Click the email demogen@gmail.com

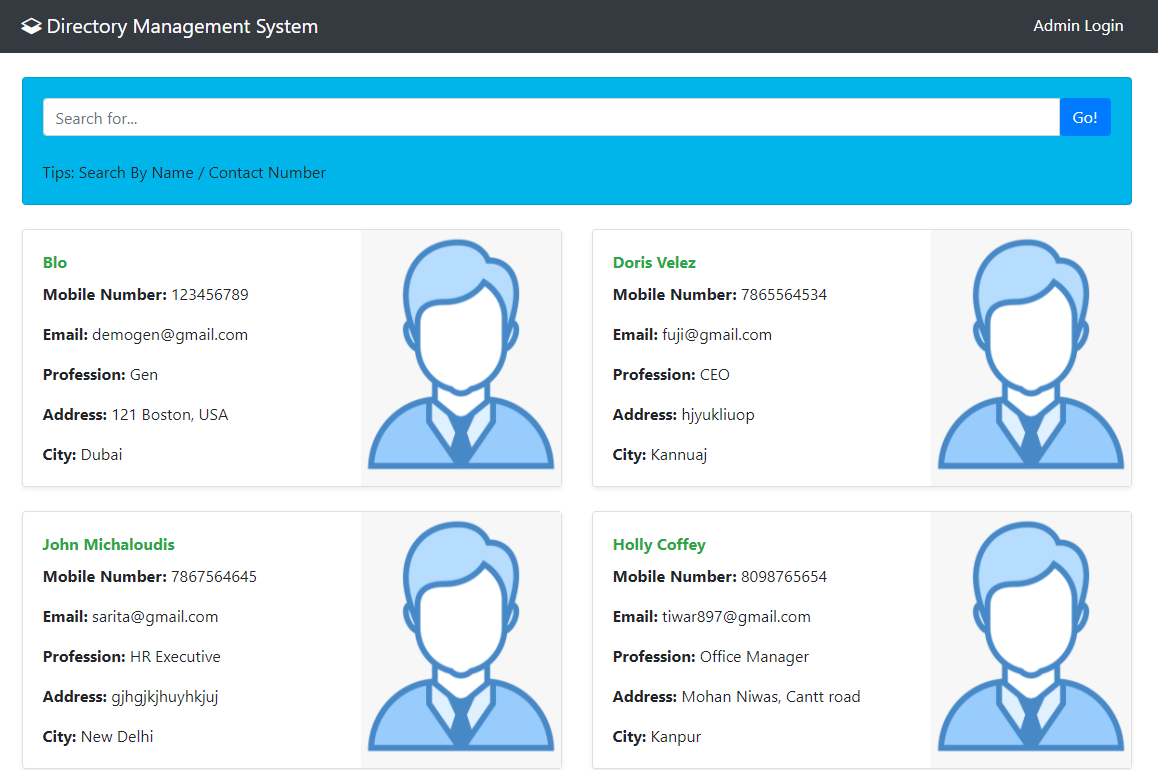pyautogui.click(x=169, y=334)
